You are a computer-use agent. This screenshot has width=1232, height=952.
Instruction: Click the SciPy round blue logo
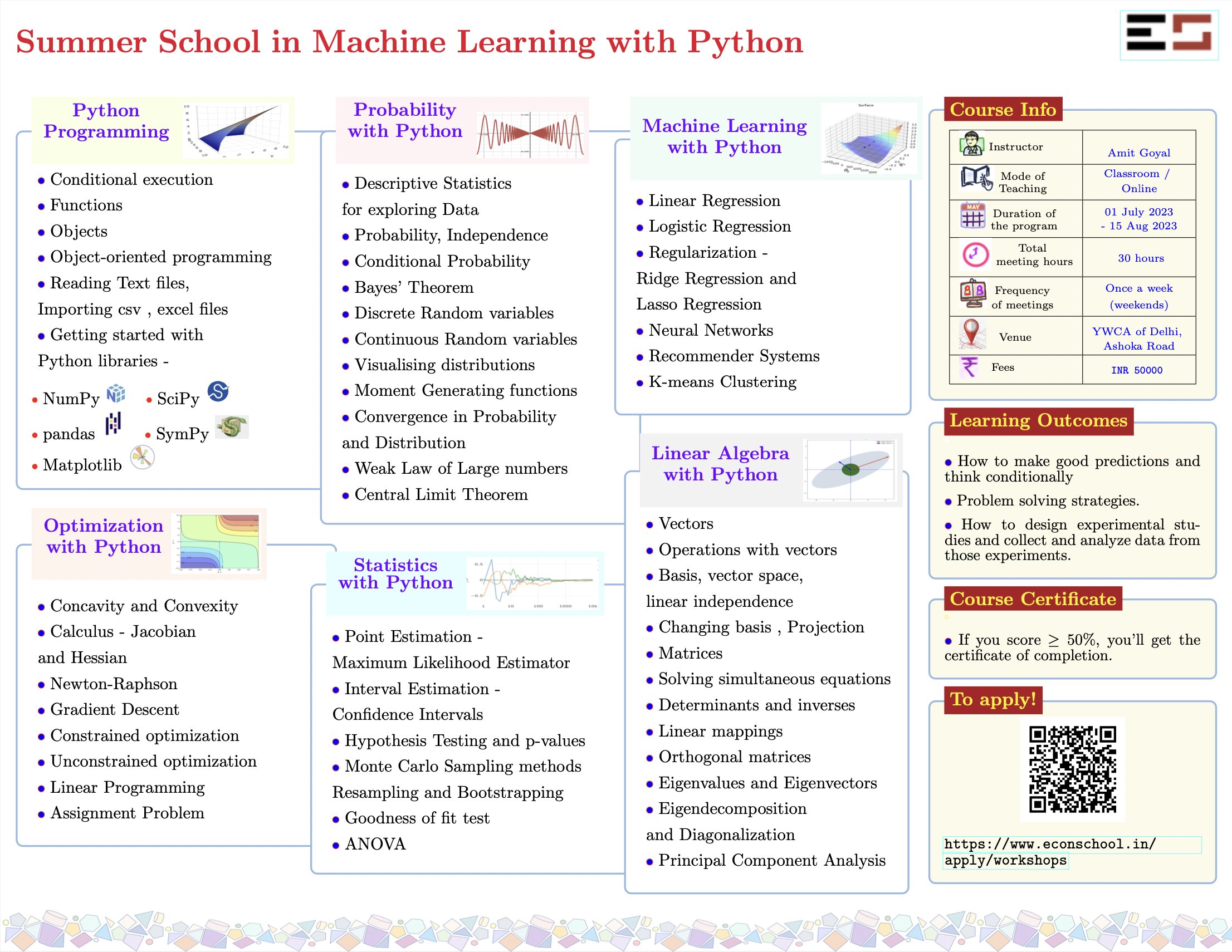218,391
